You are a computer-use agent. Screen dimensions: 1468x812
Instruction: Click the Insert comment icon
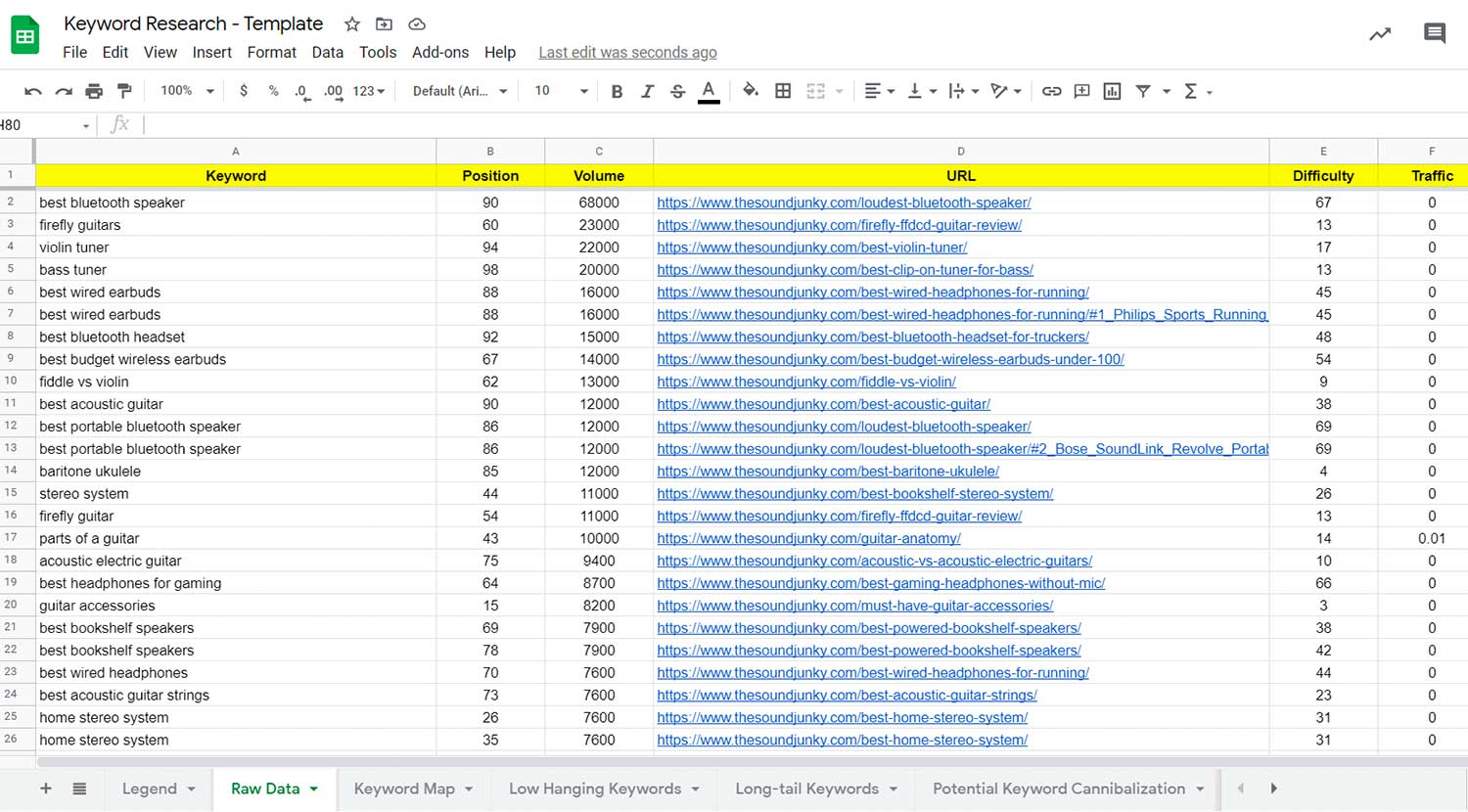click(x=1081, y=90)
